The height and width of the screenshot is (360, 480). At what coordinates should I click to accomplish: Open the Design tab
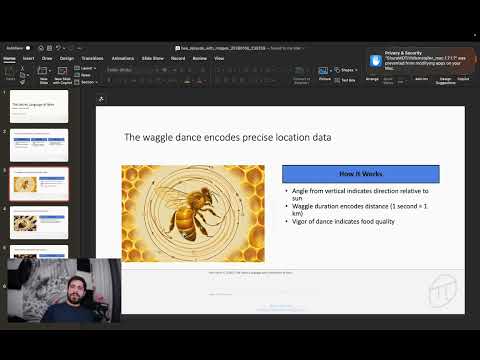point(67,58)
